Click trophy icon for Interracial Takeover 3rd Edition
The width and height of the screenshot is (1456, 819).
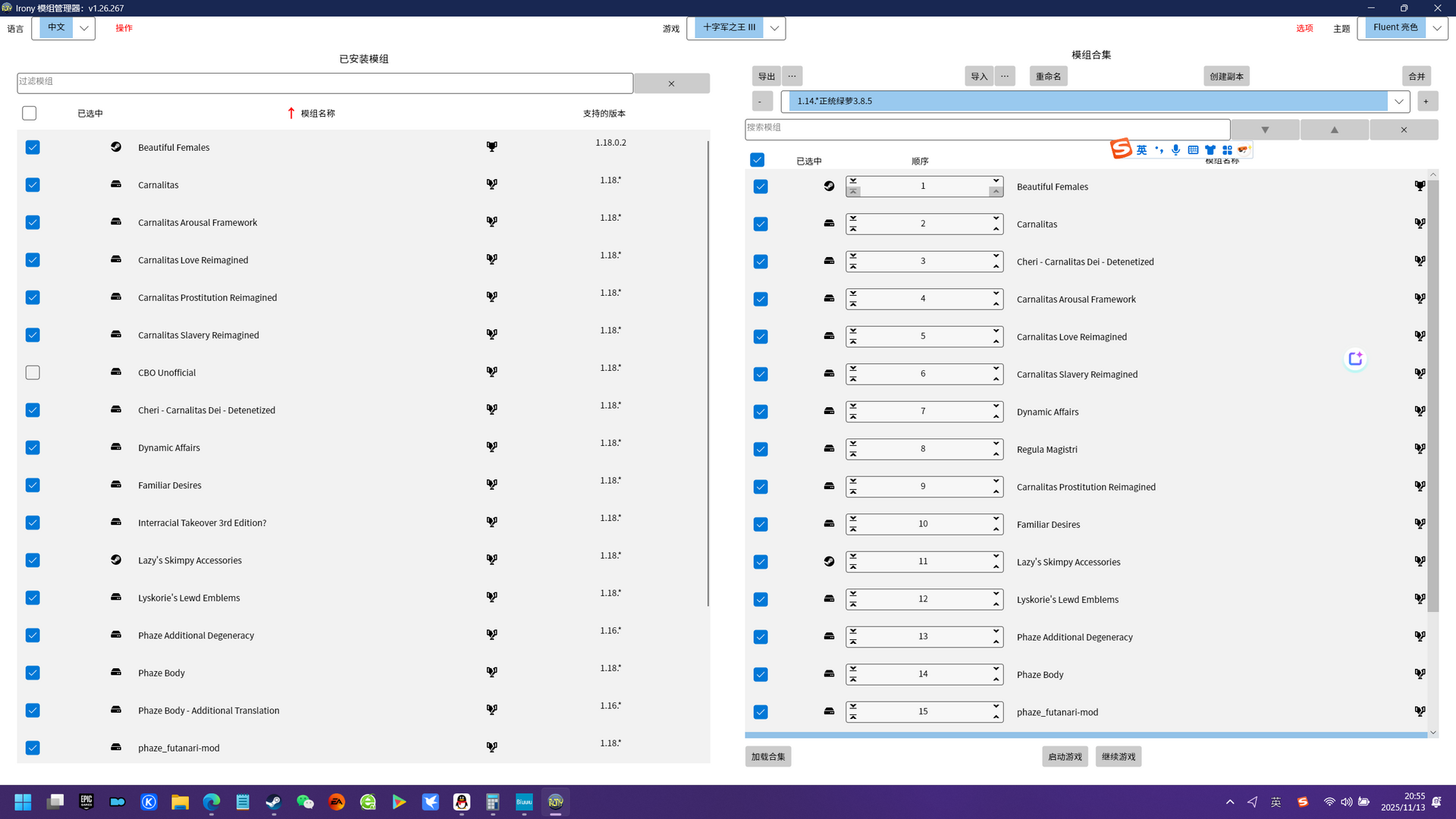coord(491,522)
